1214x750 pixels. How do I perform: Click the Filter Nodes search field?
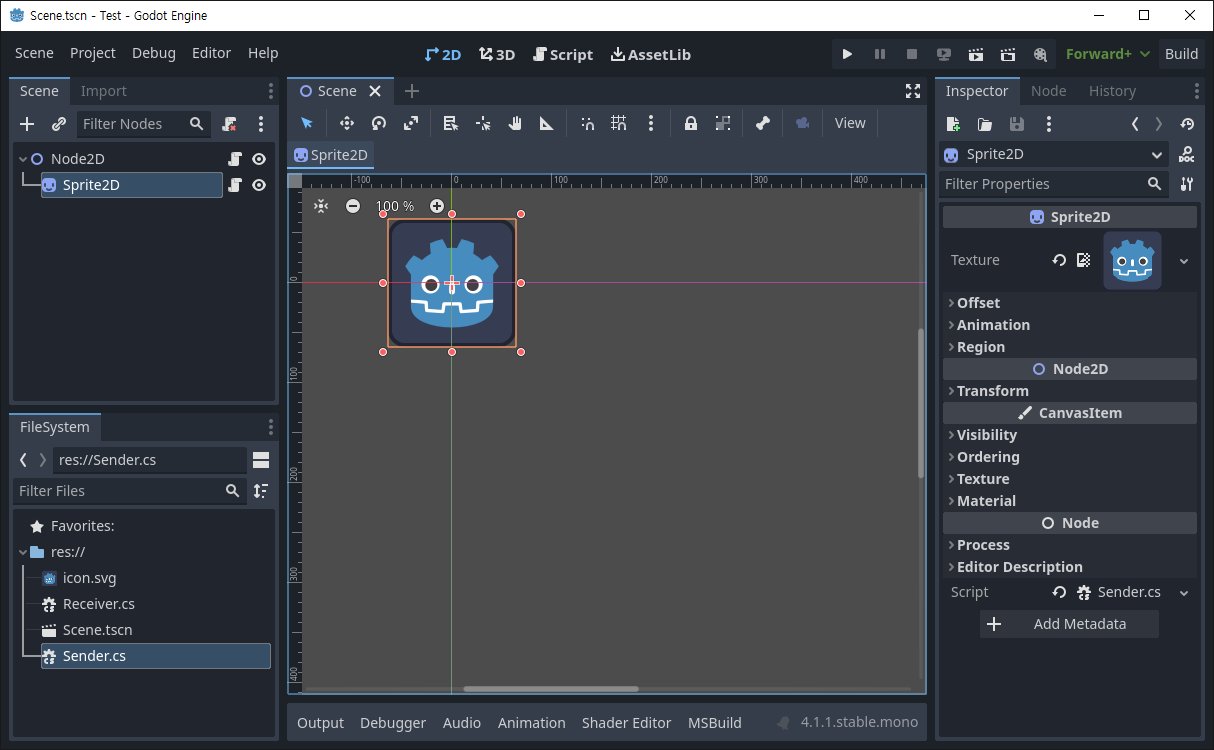tap(144, 124)
